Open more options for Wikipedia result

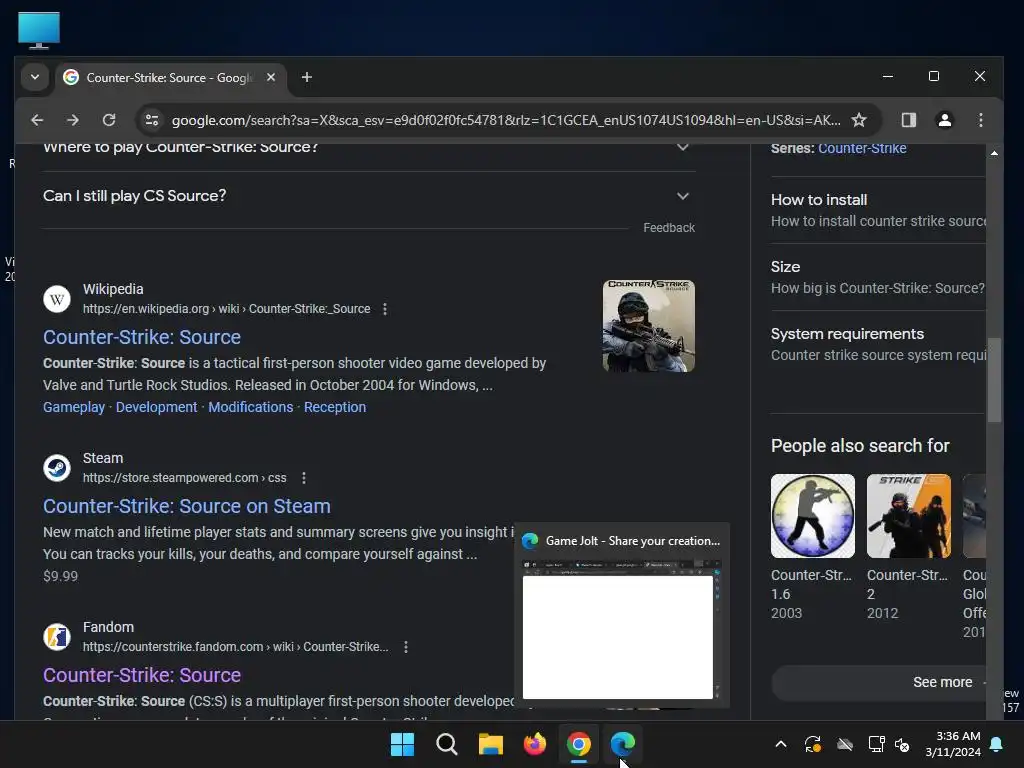click(x=385, y=309)
